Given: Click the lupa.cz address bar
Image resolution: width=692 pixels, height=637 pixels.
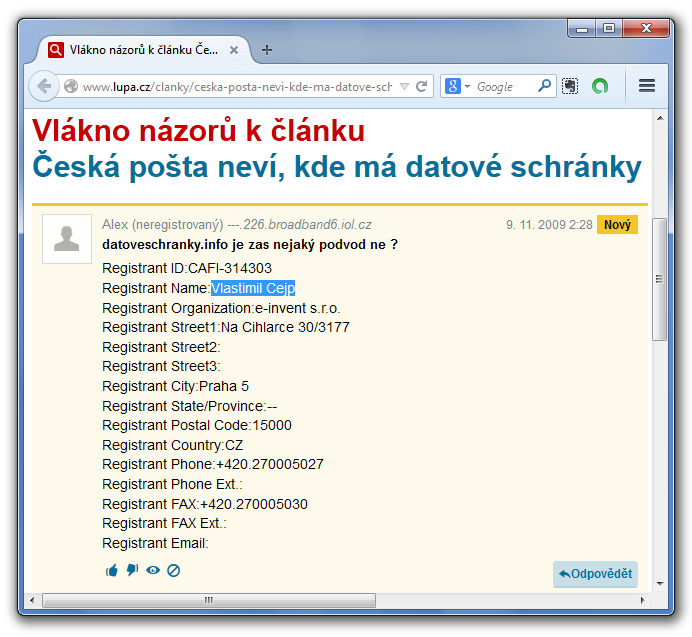Looking at the screenshot, I should [x=237, y=87].
